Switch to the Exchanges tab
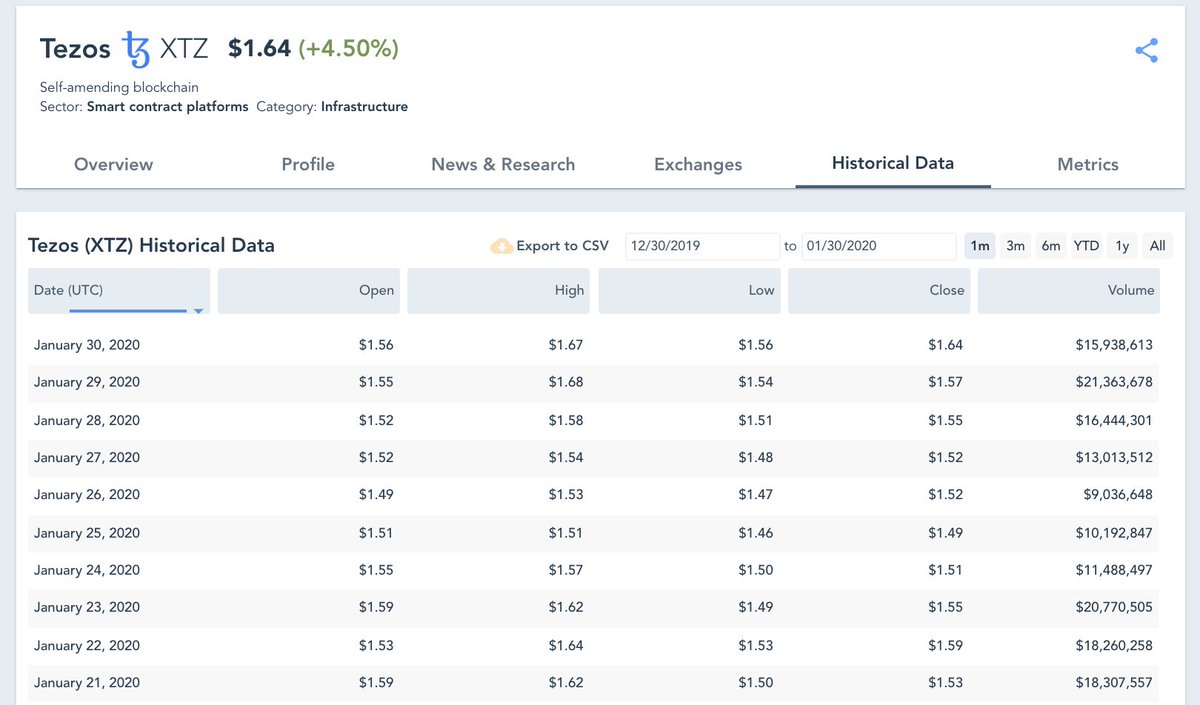 (698, 164)
